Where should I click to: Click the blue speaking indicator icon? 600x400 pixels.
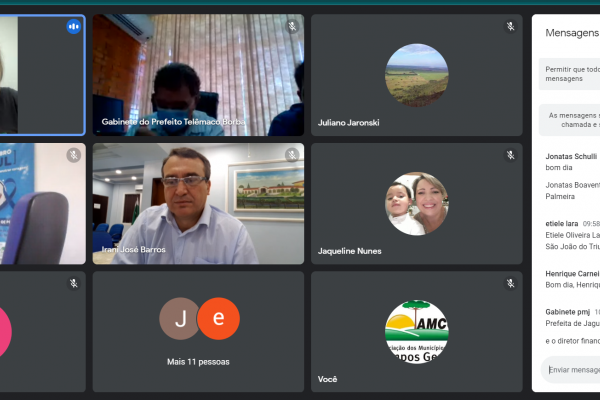click(73, 27)
